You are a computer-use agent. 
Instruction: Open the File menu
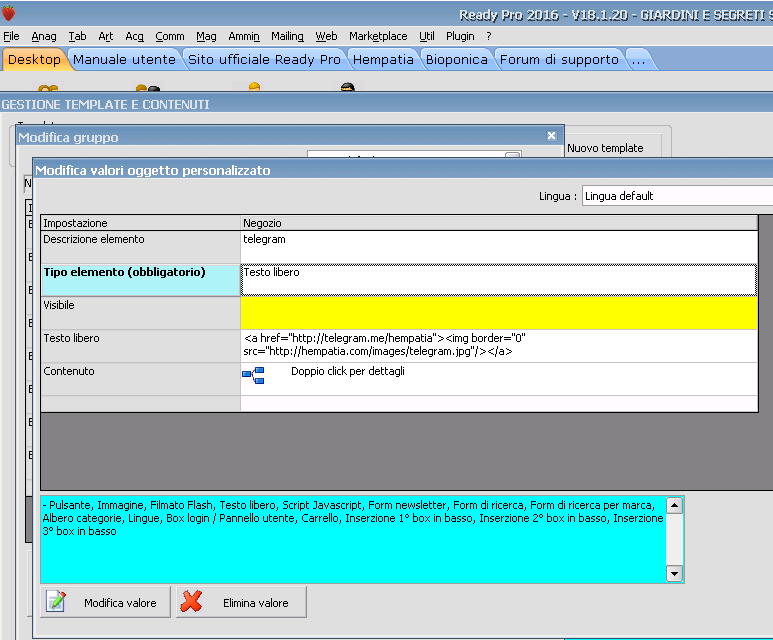(x=11, y=36)
